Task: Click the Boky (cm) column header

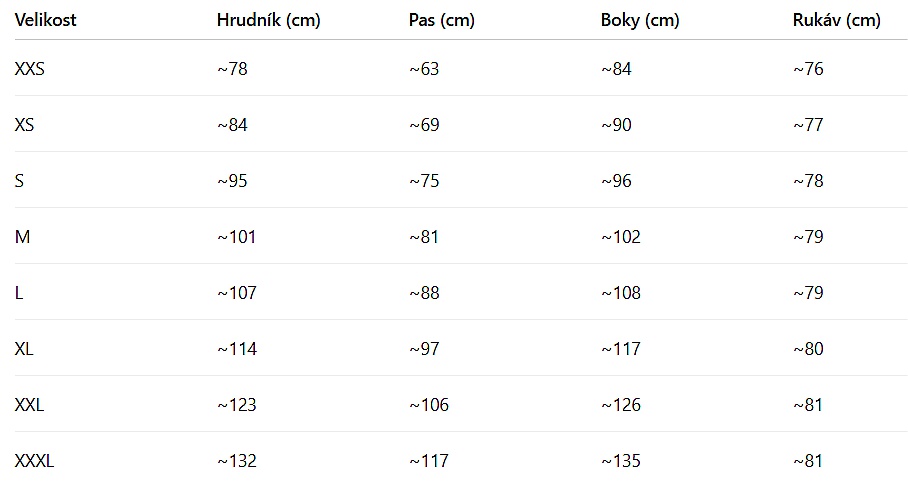Action: tap(640, 20)
